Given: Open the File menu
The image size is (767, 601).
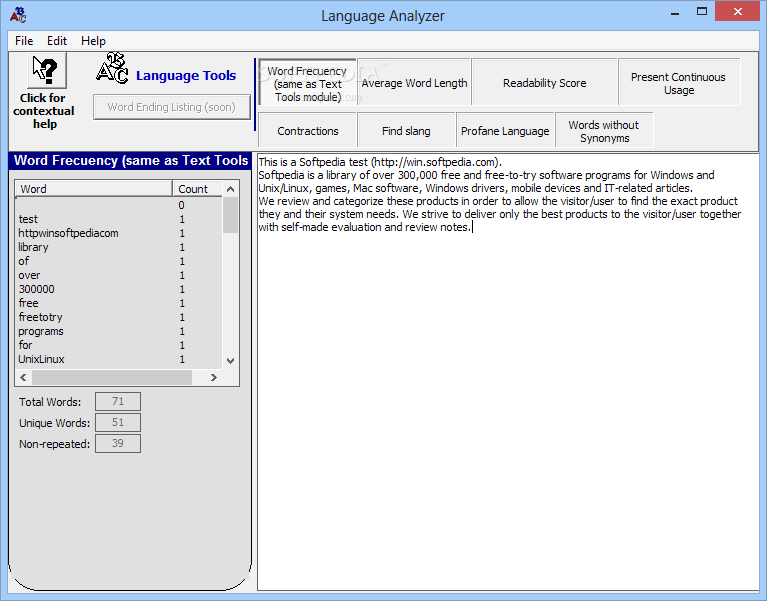Looking at the screenshot, I should [x=24, y=41].
